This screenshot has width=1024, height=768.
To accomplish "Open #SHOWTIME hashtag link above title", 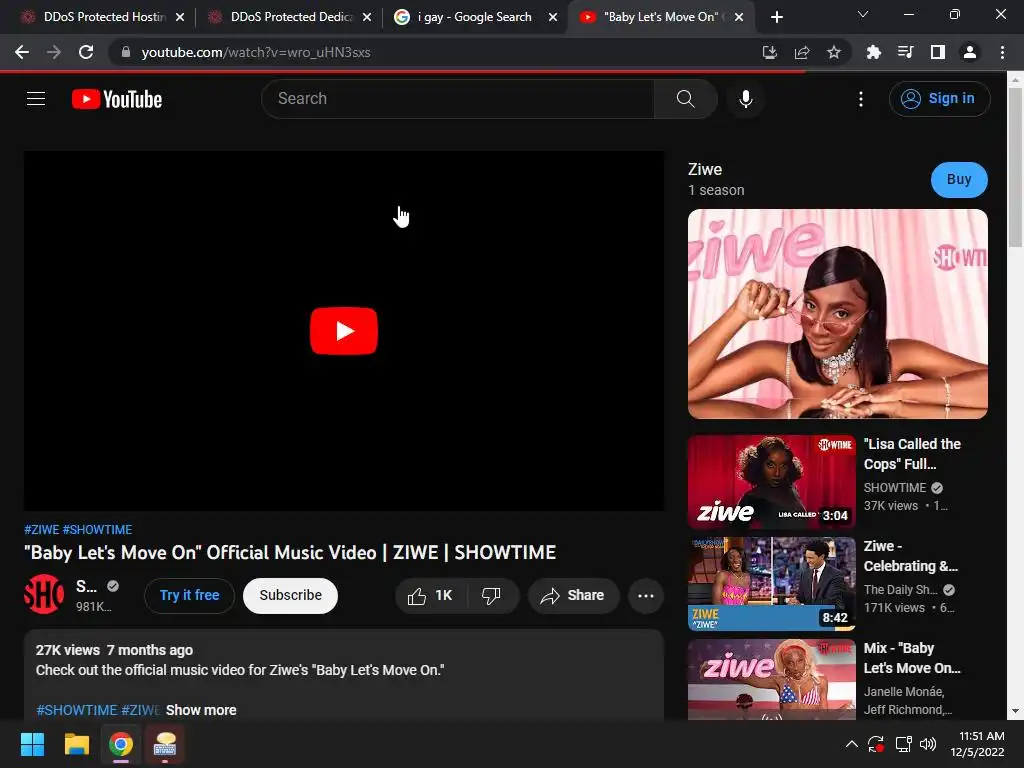I will pos(97,530).
